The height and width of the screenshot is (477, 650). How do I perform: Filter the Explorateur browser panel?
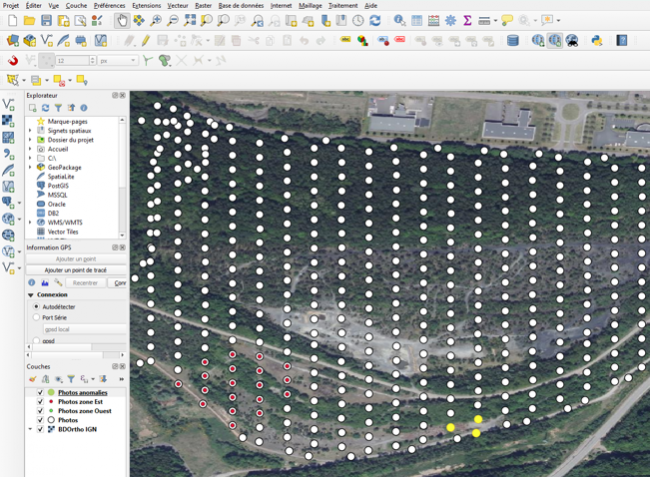pyautogui.click(x=58, y=108)
